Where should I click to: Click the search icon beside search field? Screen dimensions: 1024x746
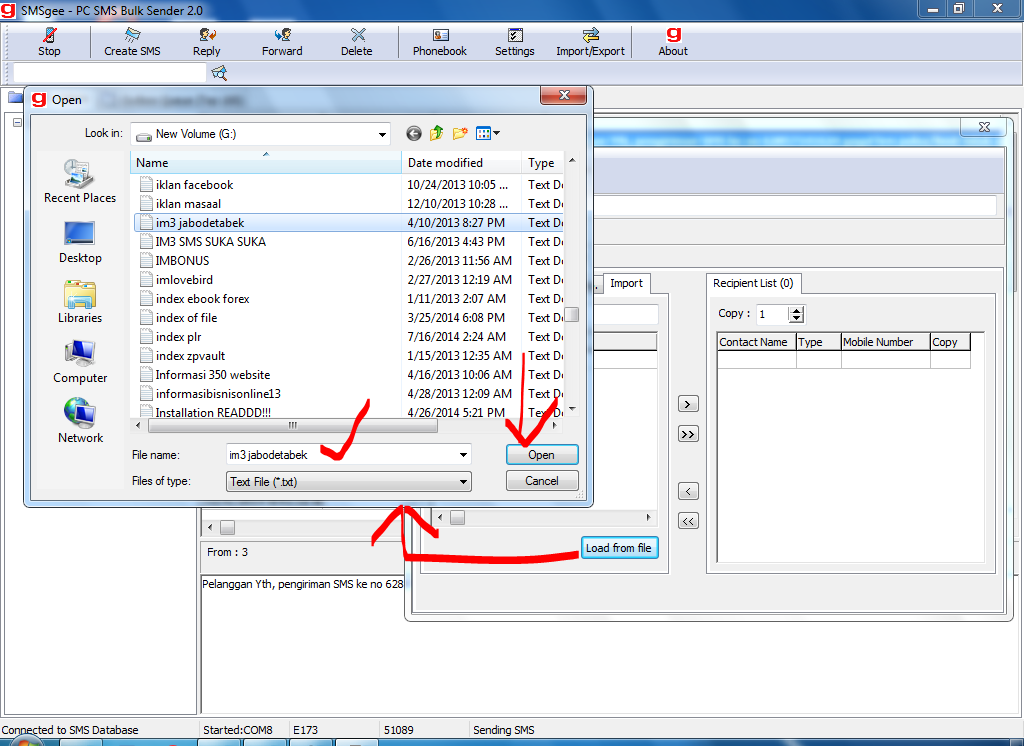219,73
